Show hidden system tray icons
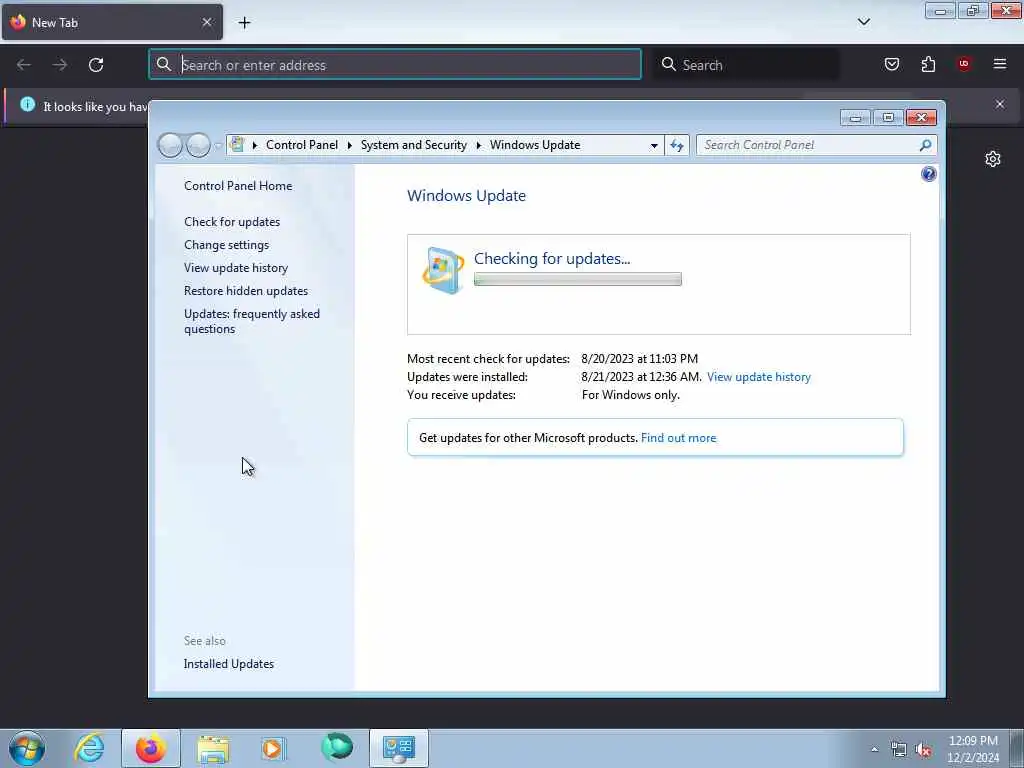1024x768 pixels. (874, 749)
